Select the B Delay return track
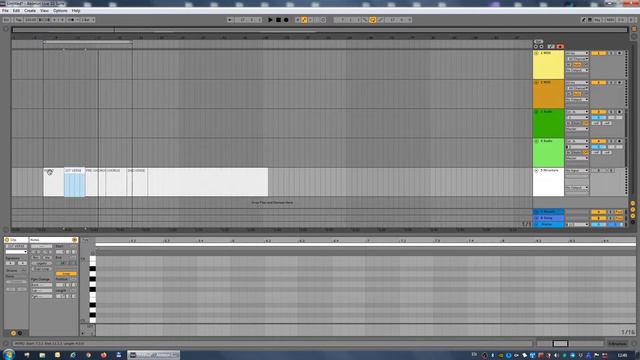640x360 pixels. 549,218
